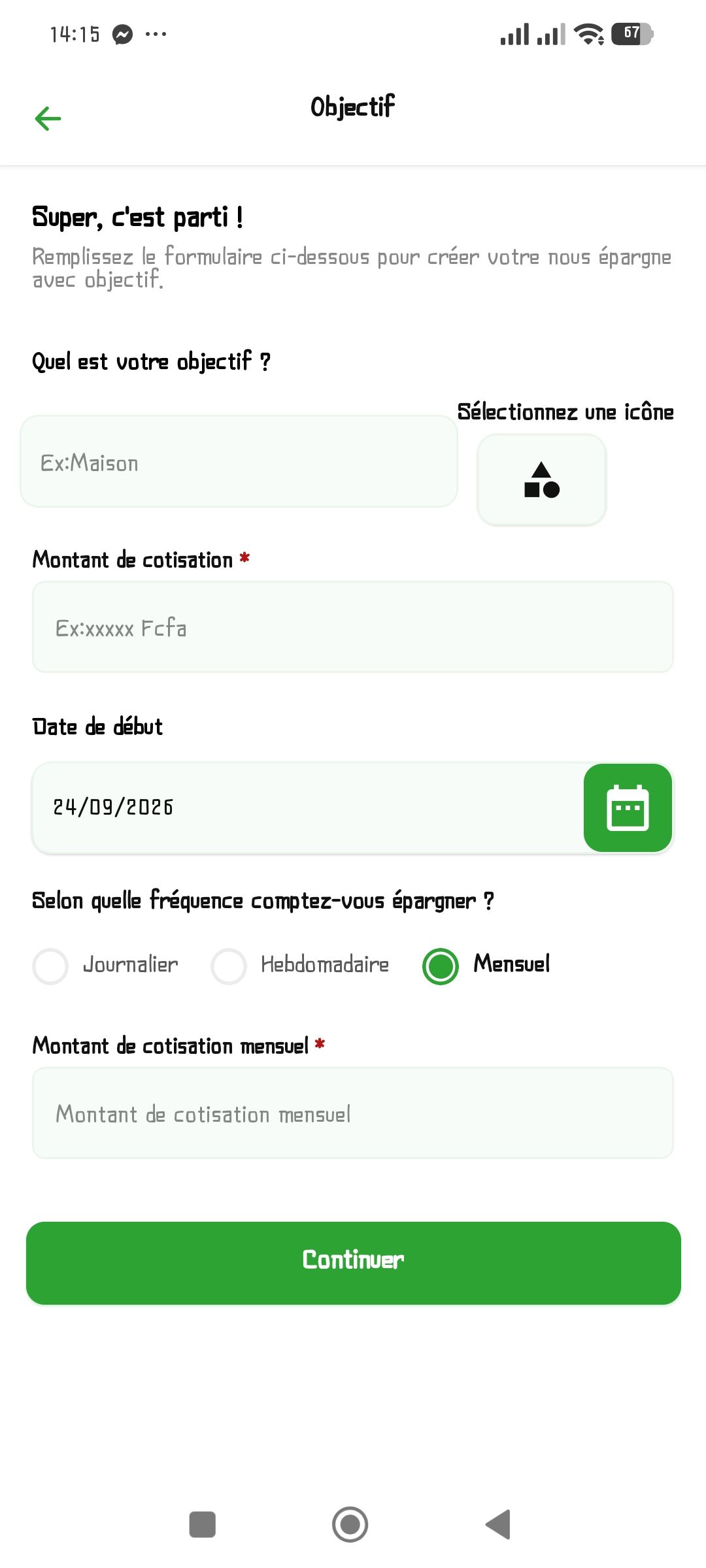Focus the Ex:Maison objective field

(x=239, y=462)
